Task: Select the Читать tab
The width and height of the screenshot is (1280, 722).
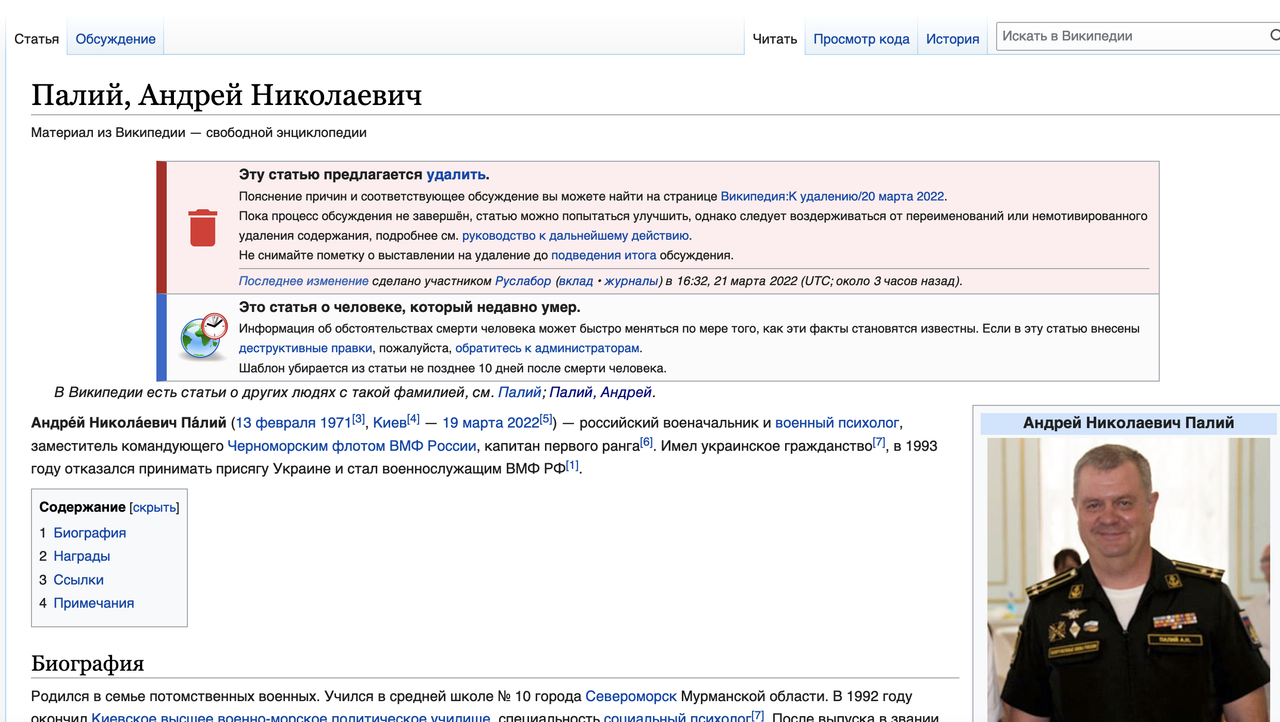Action: coord(775,39)
